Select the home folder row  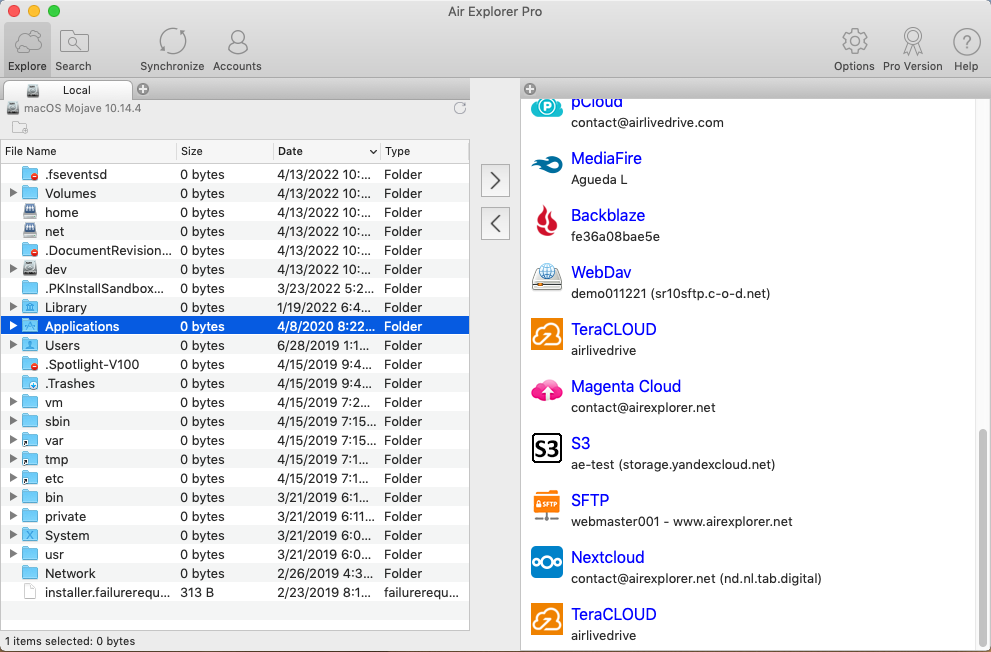click(234, 212)
